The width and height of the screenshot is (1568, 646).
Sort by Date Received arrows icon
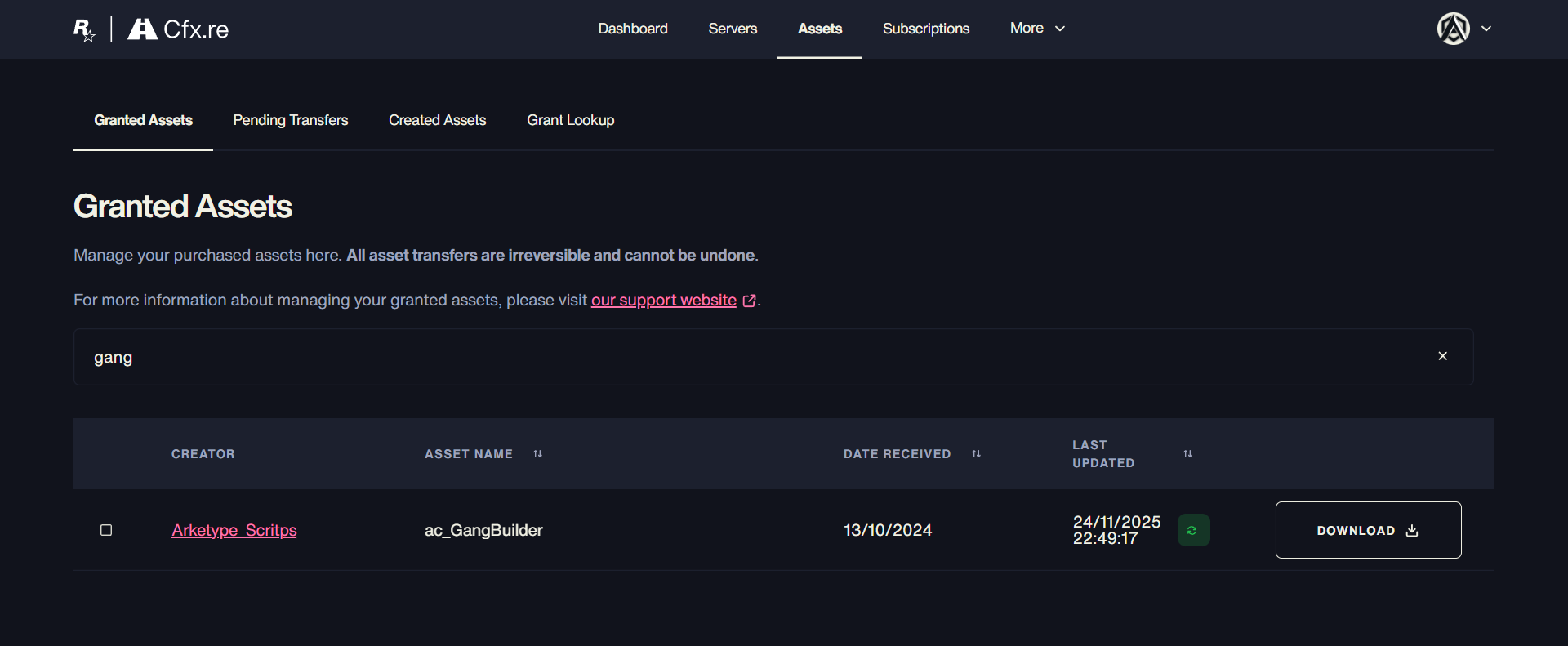pyautogui.click(x=976, y=454)
